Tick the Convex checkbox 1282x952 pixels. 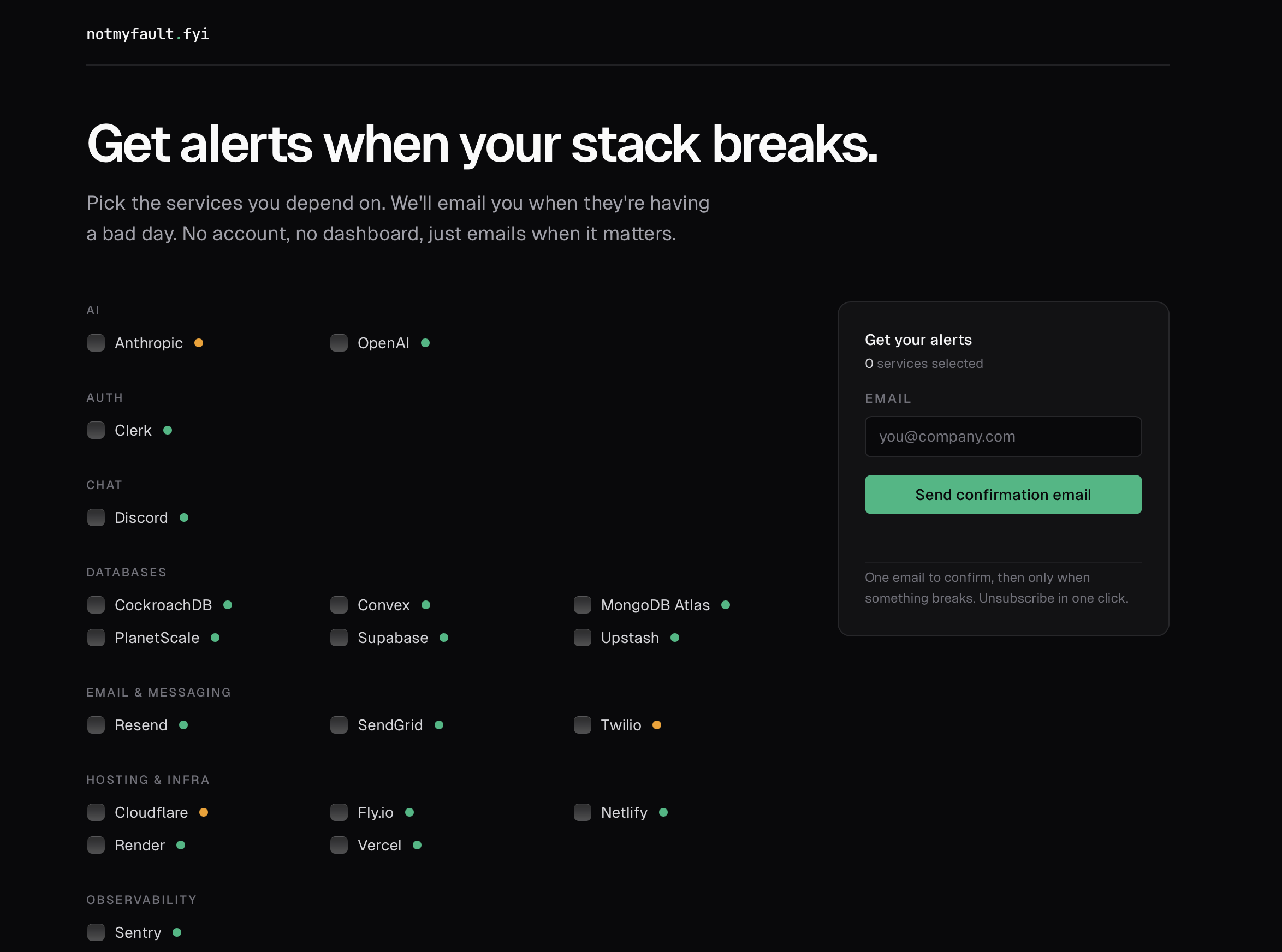(x=339, y=605)
